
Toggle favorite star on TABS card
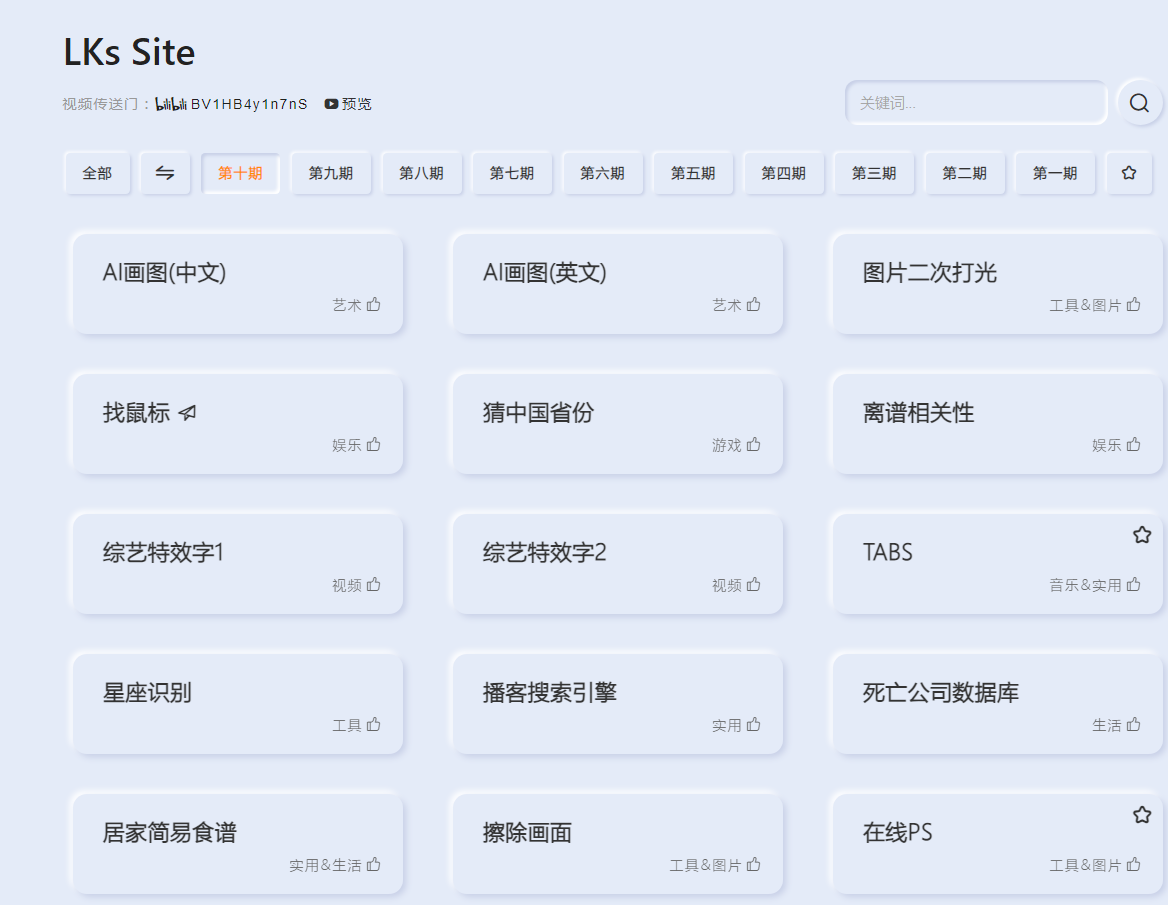(1142, 535)
